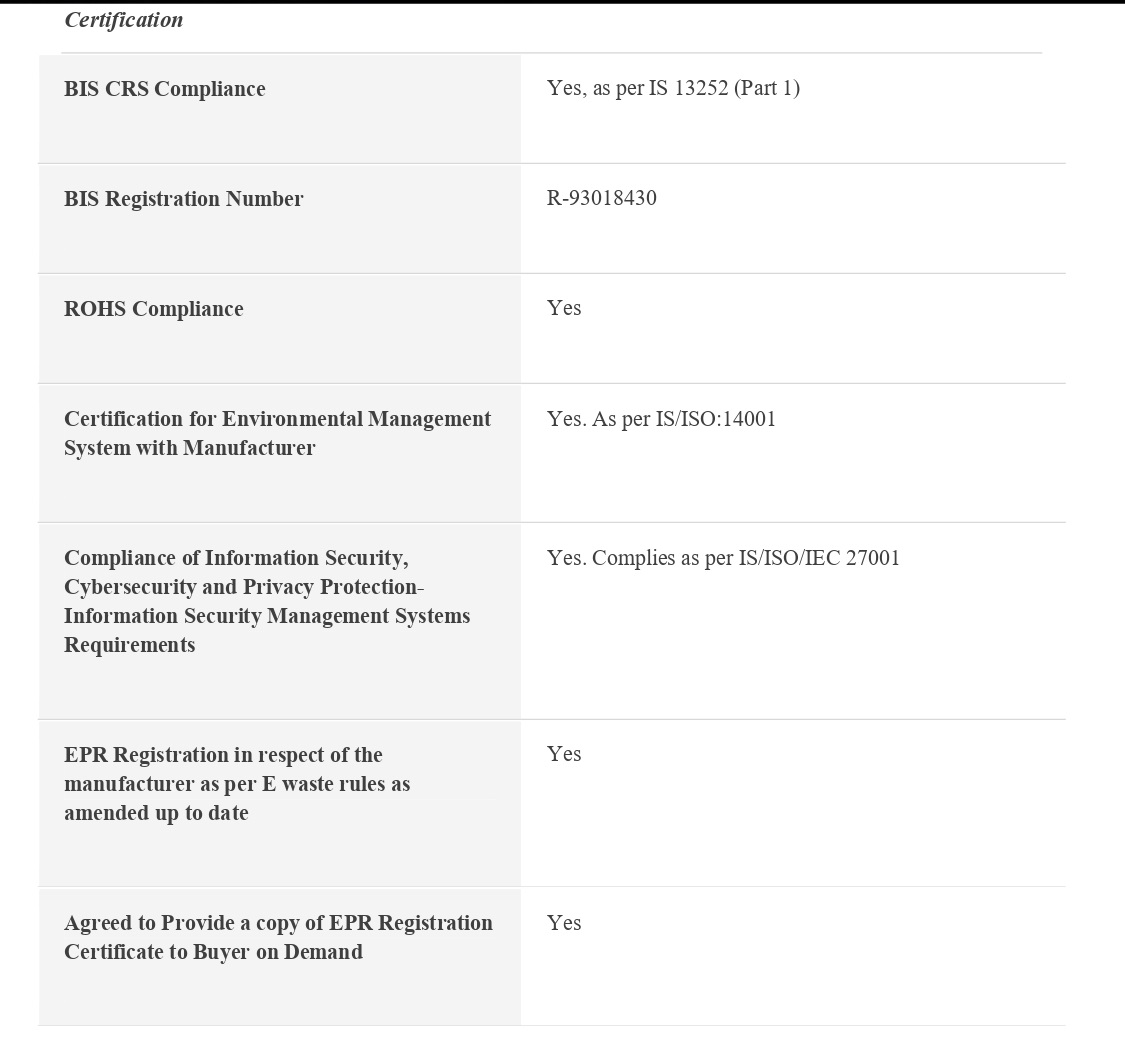
Task: Click the 'Yes. As per IS/ISO:14001' value
Action: 661,419
